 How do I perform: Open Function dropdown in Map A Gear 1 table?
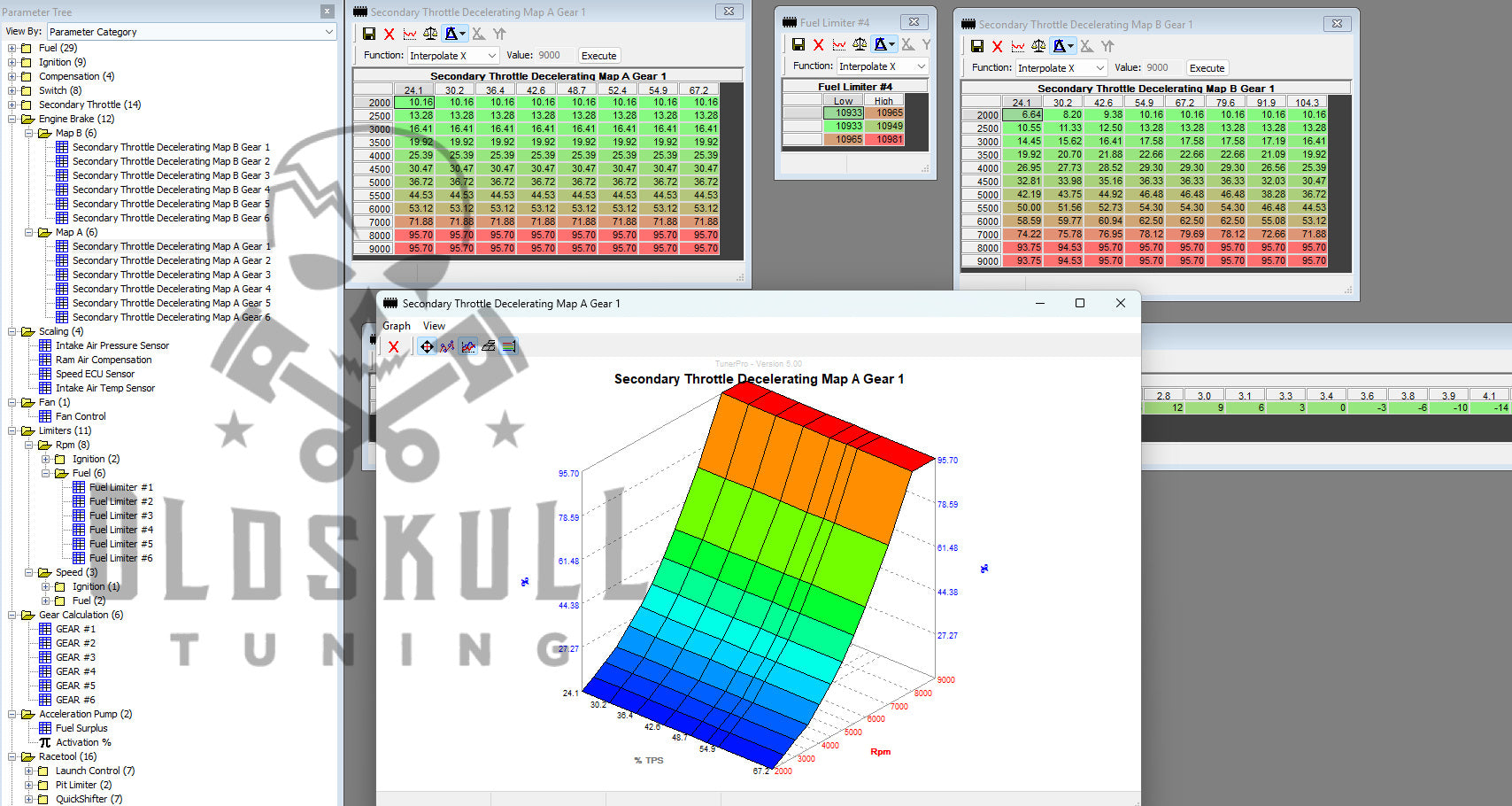click(453, 56)
